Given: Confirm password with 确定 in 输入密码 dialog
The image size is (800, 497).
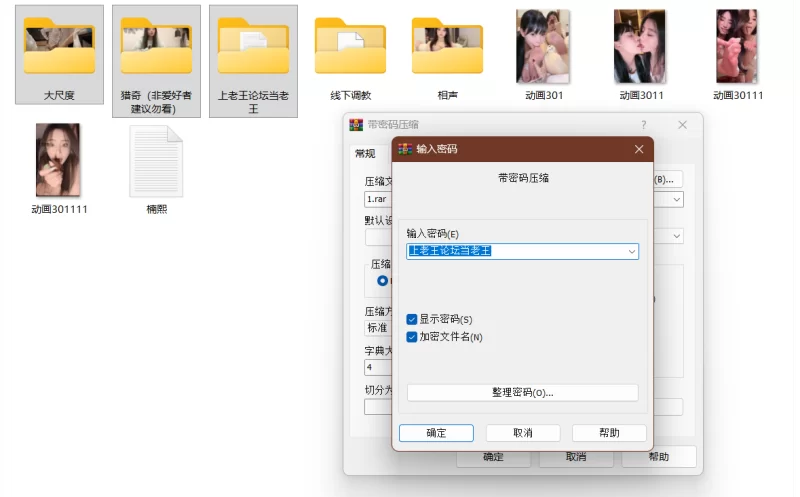Looking at the screenshot, I should click(x=436, y=433).
